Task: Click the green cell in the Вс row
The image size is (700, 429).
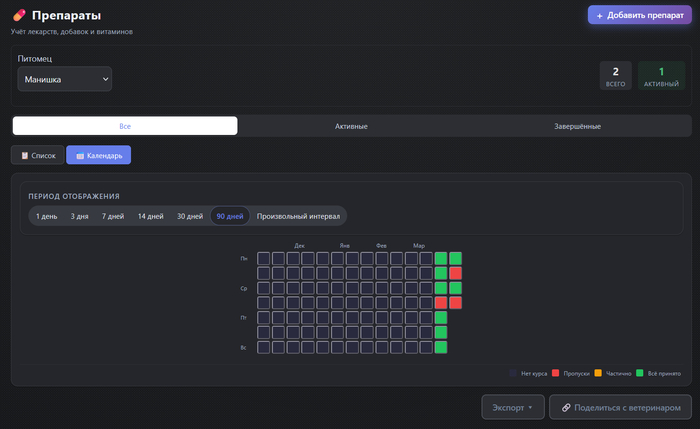Action: (440, 347)
